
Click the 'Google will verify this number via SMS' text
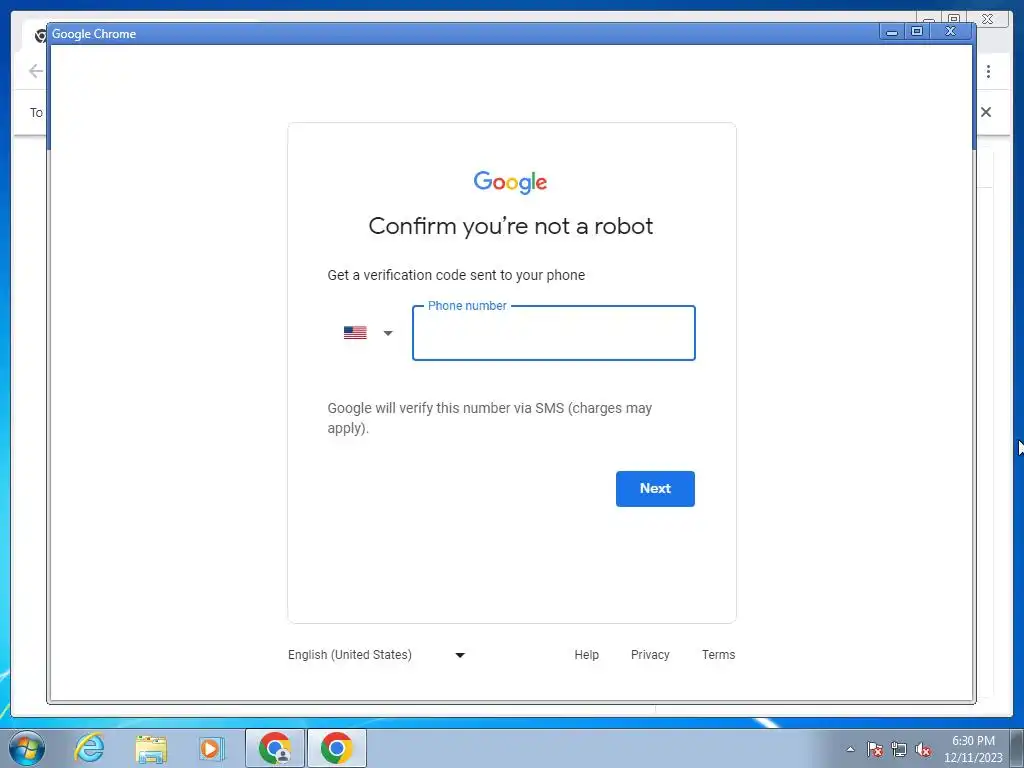click(x=490, y=418)
